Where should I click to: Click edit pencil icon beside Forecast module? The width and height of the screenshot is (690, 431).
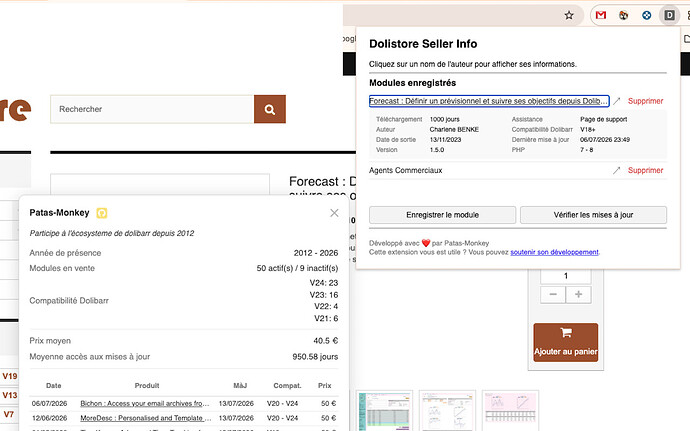click(x=617, y=101)
